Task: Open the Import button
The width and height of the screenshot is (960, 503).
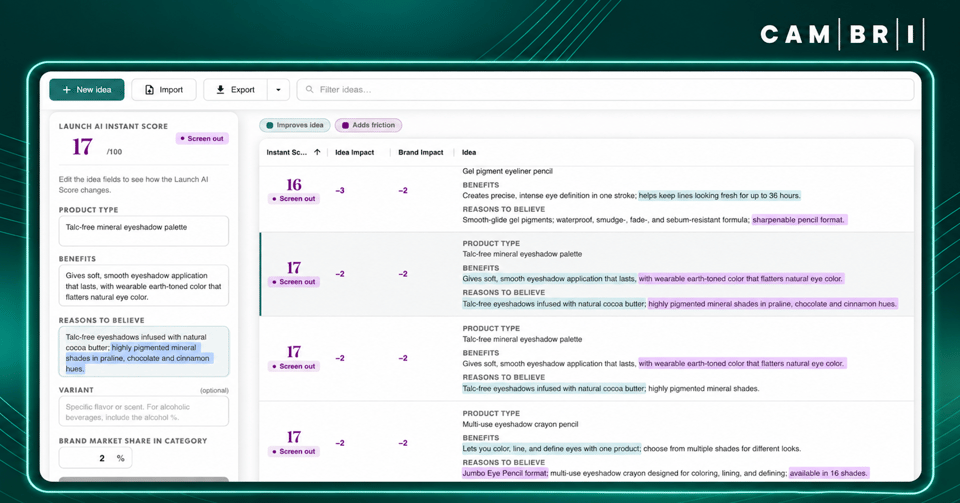Action: (x=163, y=89)
